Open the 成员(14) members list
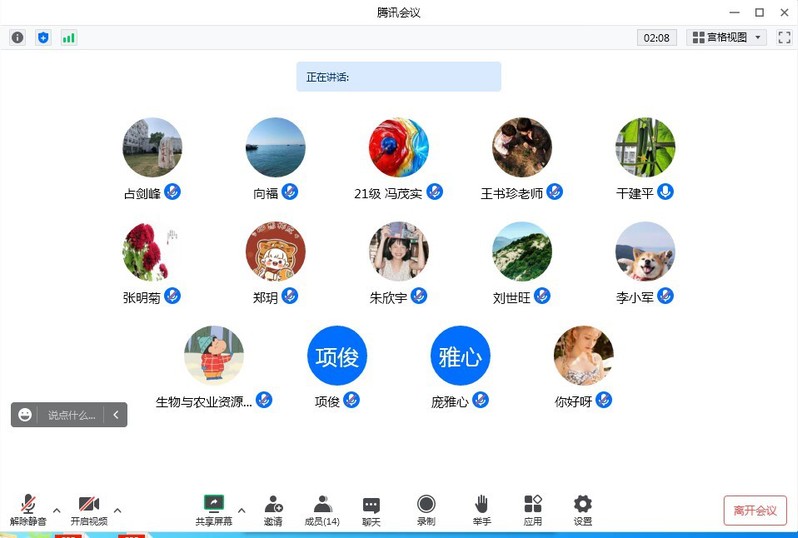This screenshot has height=538, width=798. (x=322, y=510)
